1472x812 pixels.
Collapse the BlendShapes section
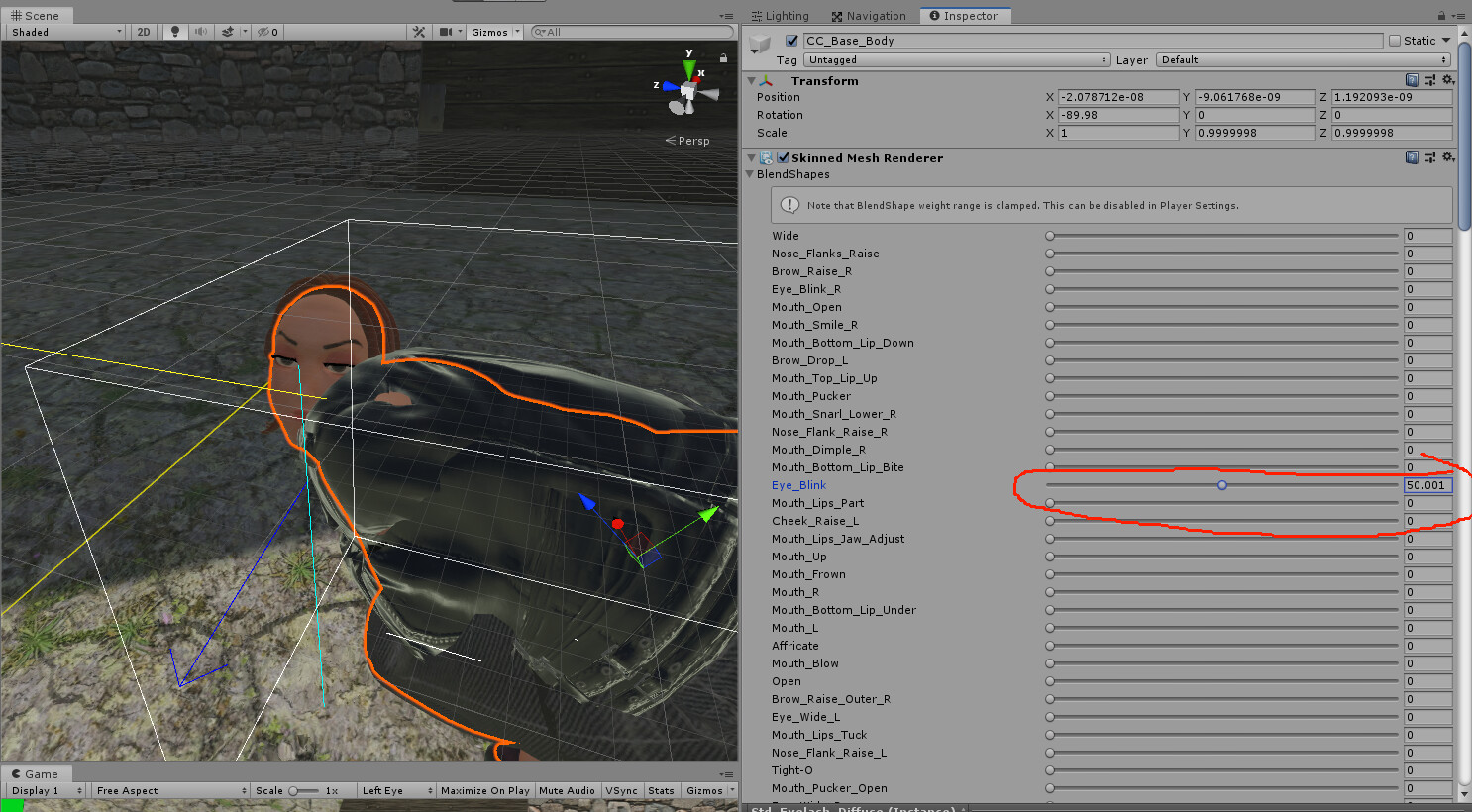pyautogui.click(x=752, y=174)
